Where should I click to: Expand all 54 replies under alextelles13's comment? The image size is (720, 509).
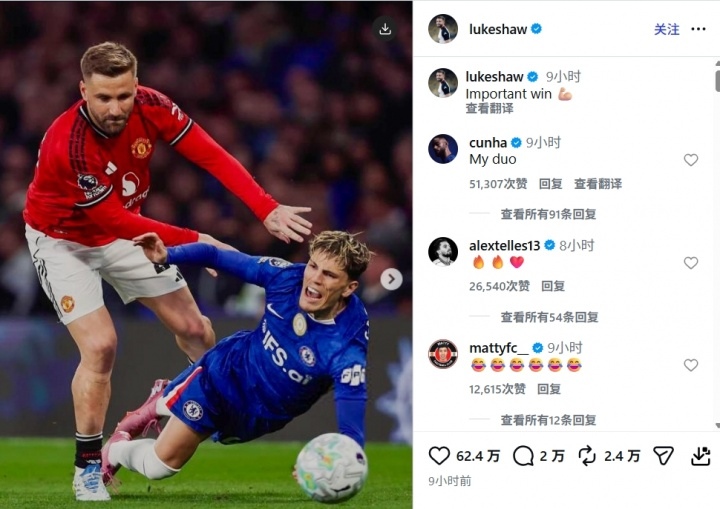tap(549, 317)
